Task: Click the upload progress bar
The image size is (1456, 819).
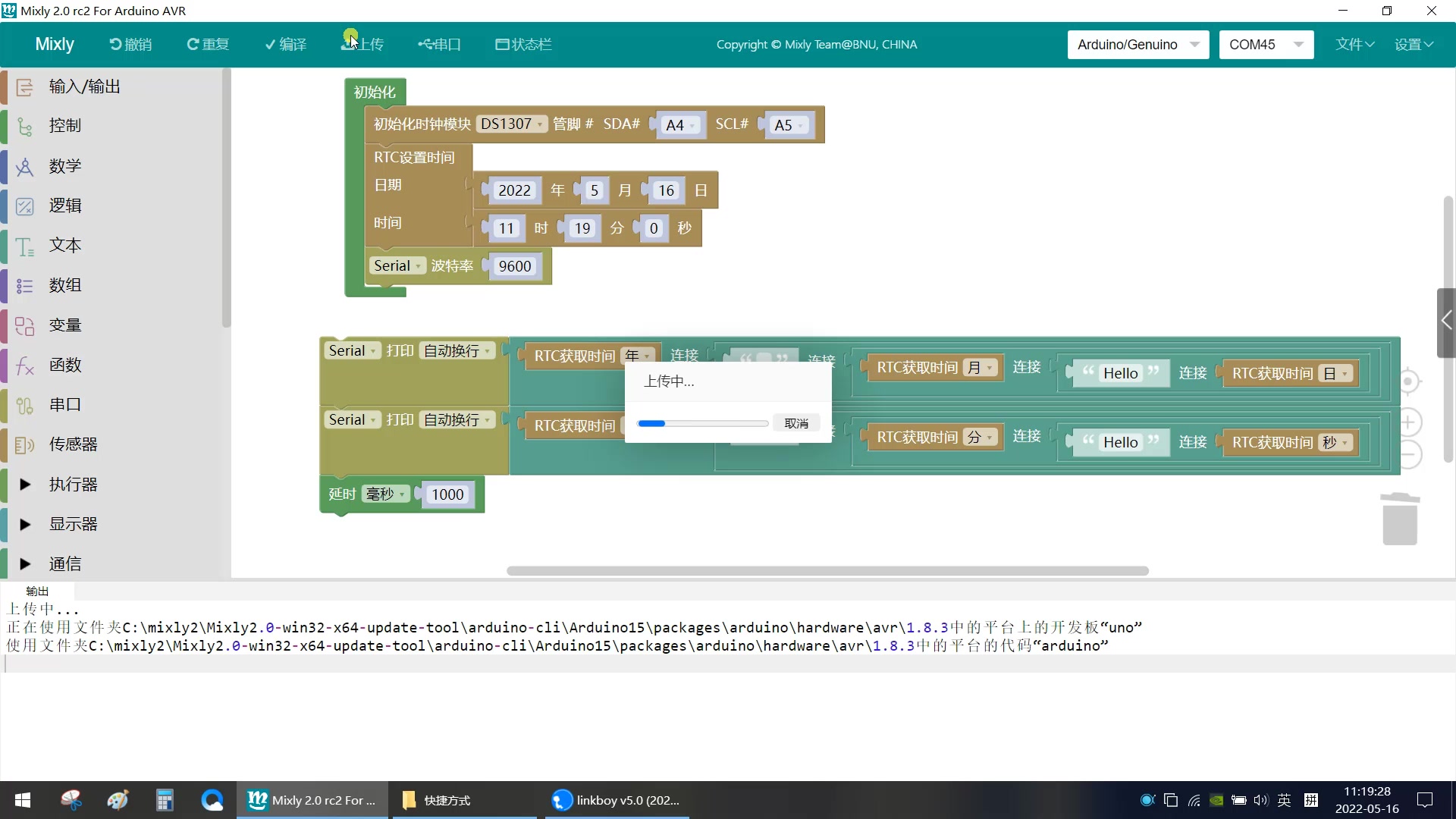Action: pyautogui.click(x=703, y=423)
